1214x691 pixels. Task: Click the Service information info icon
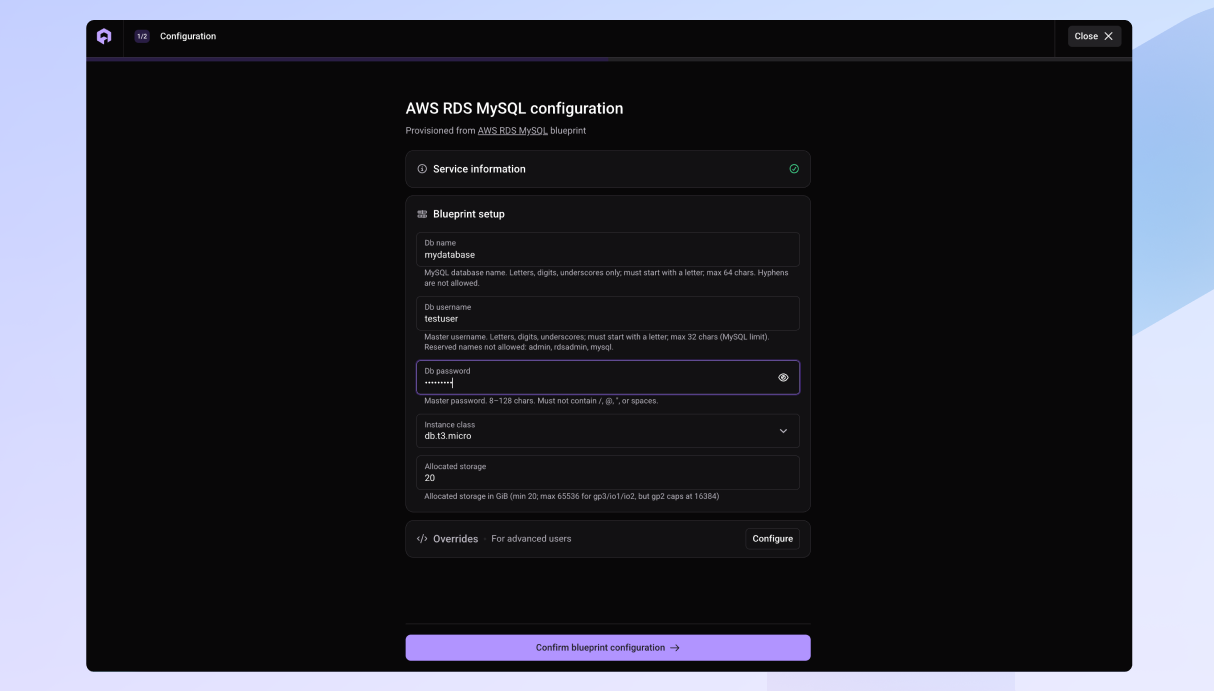422,169
